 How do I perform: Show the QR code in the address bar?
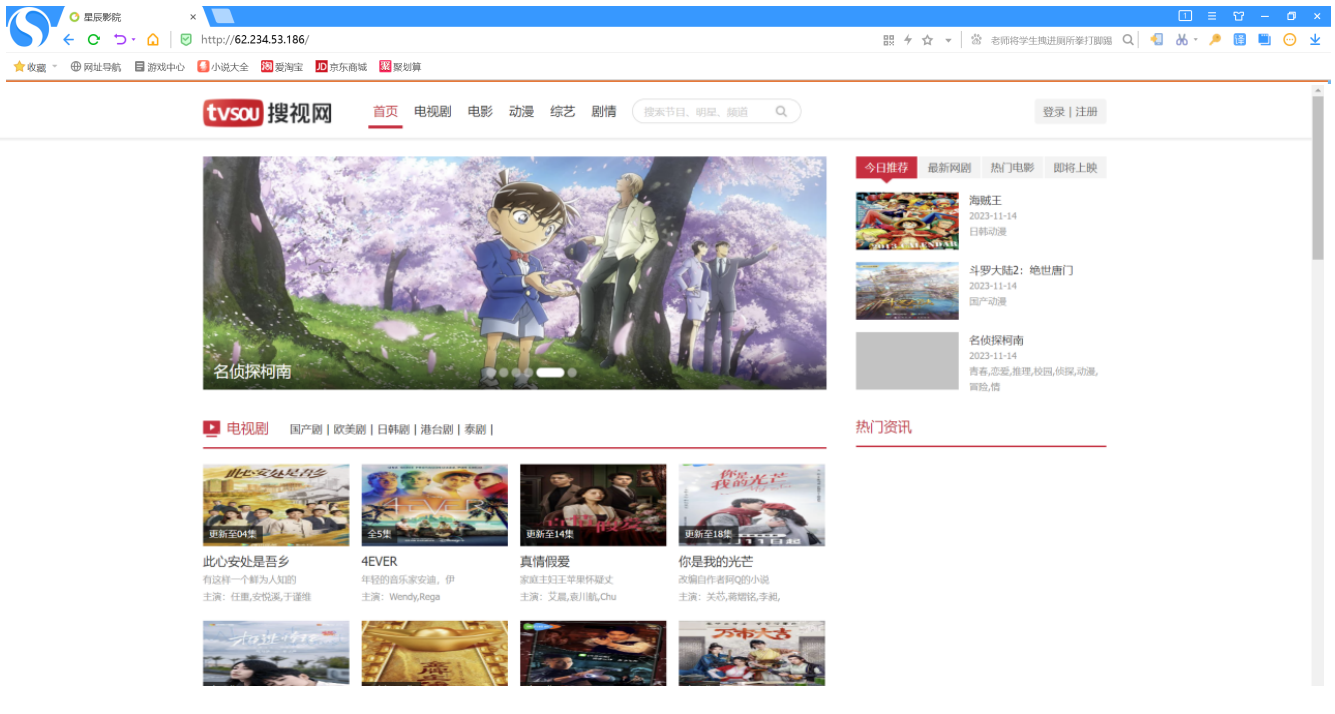[x=888, y=40]
